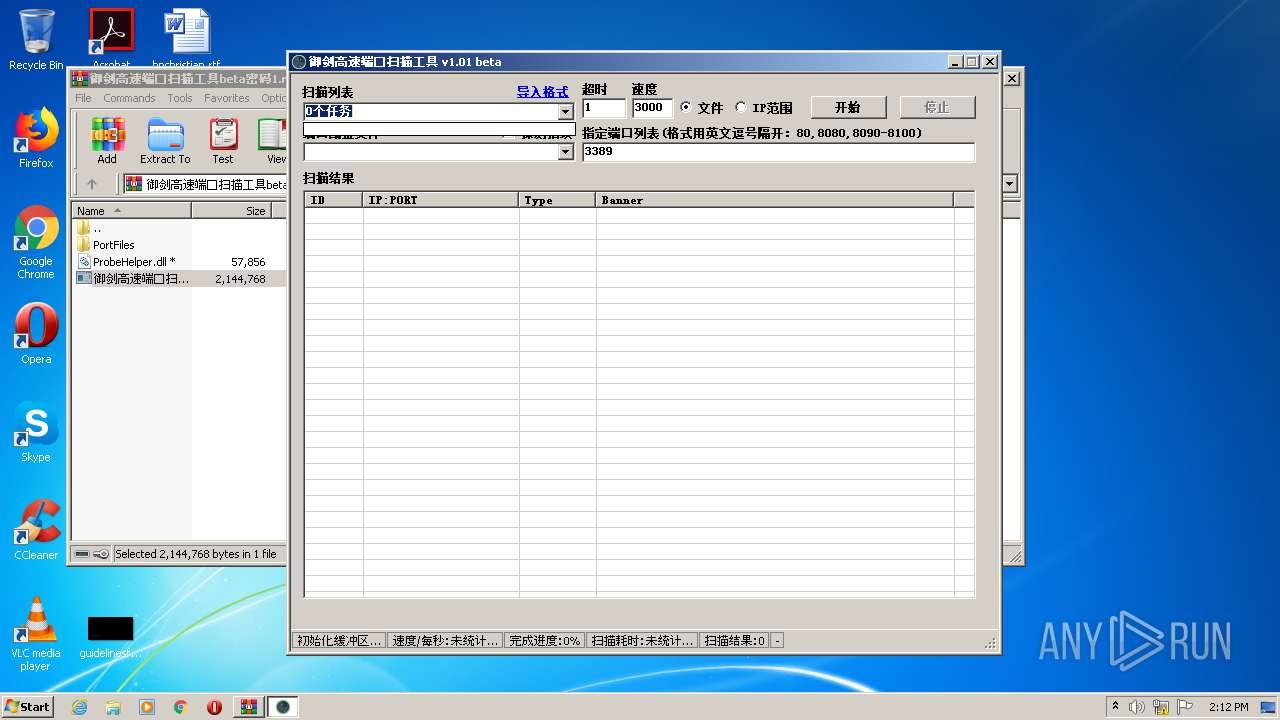Viewport: 1280px width, 720px height.
Task: Open the WinRAR Tools menu
Action: point(180,98)
